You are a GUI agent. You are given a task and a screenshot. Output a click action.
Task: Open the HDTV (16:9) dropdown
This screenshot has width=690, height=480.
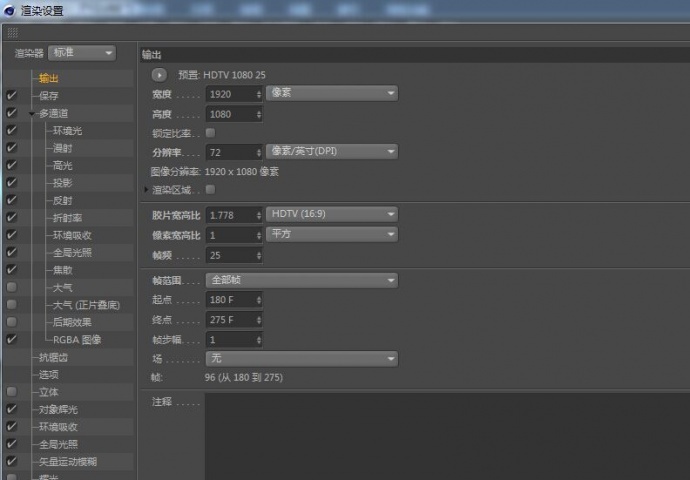332,214
